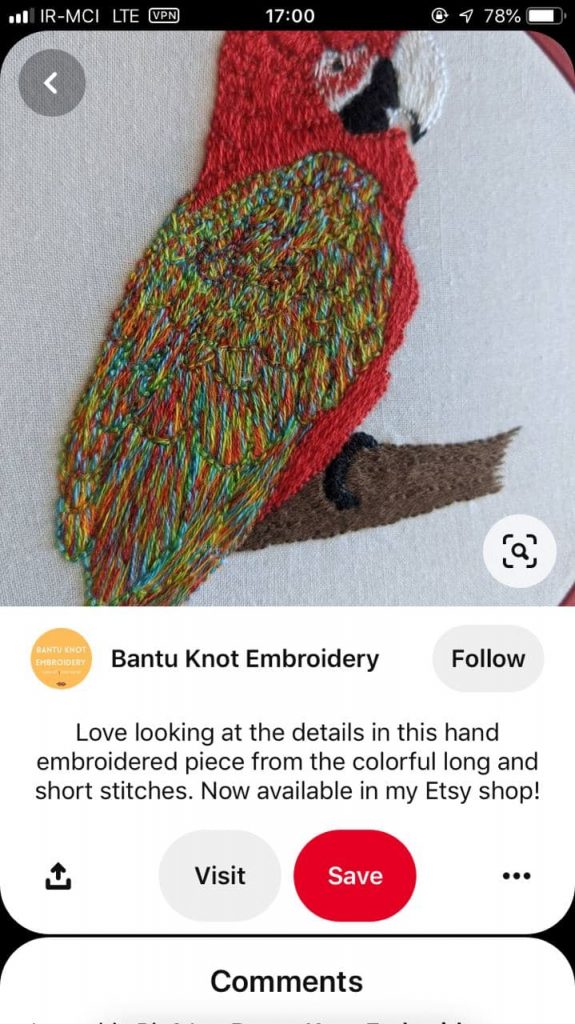This screenshot has width=575, height=1024.
Task: Tap the VPN indicator in status bar
Action: (164, 16)
